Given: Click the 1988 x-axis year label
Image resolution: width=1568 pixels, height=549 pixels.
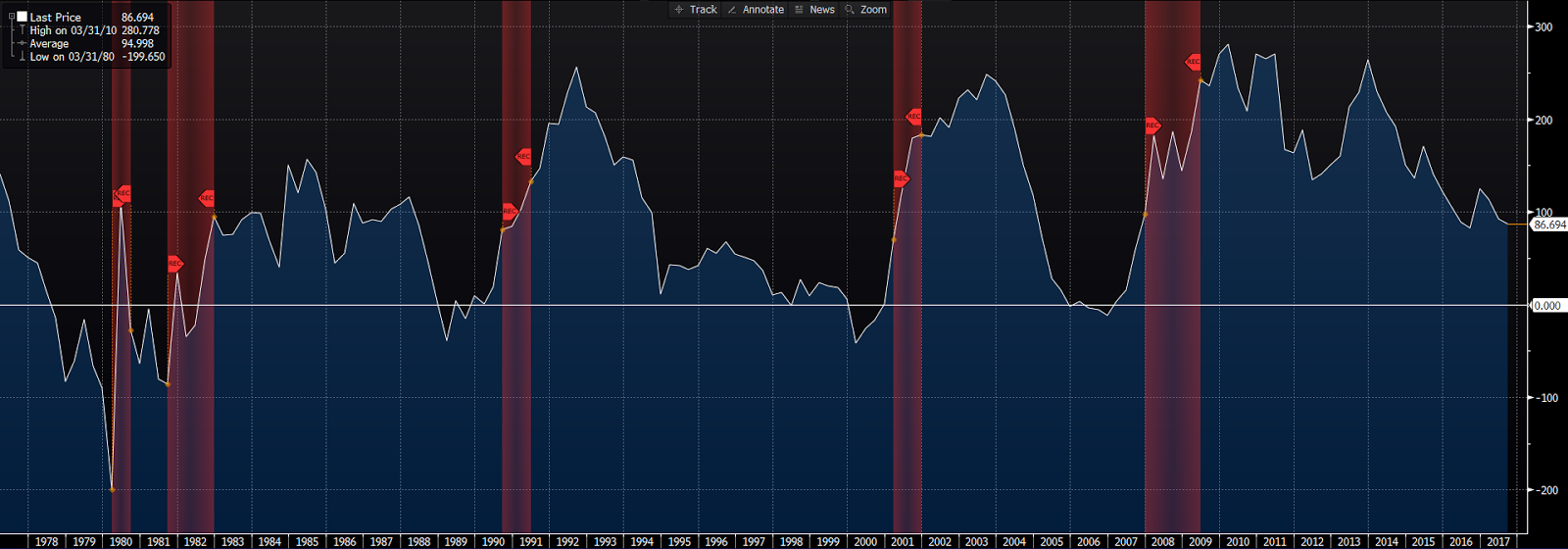Looking at the screenshot, I should point(418,541).
